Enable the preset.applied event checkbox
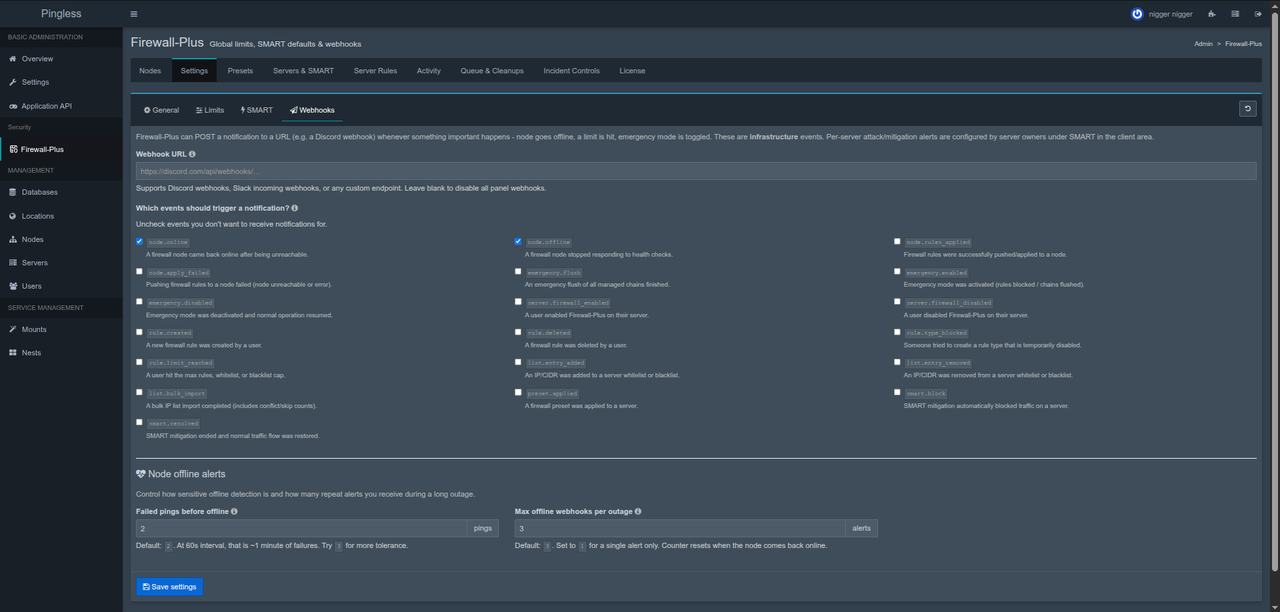 (x=518, y=392)
